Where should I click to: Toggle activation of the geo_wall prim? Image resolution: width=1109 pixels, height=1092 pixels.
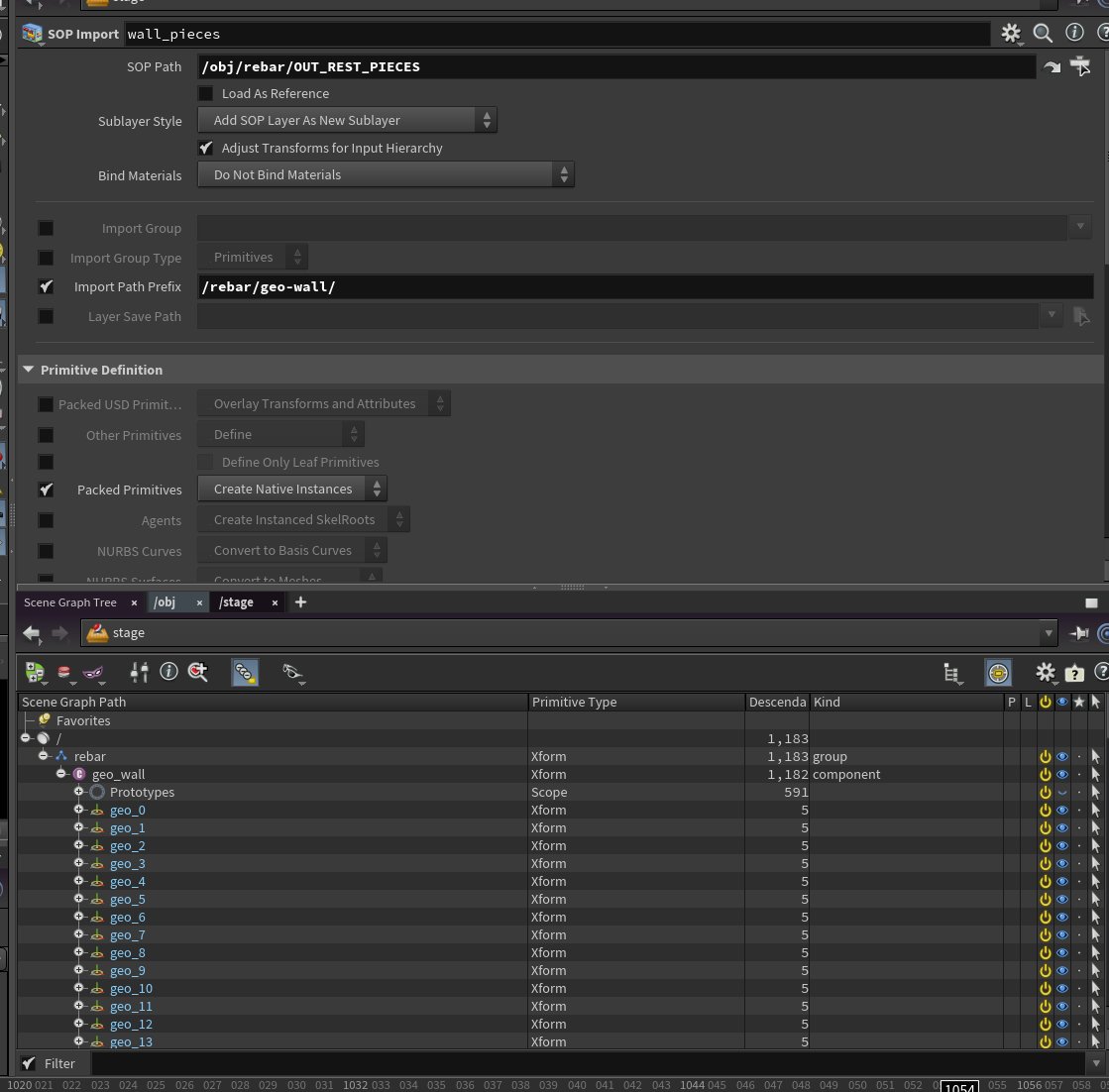pyautogui.click(x=1046, y=774)
